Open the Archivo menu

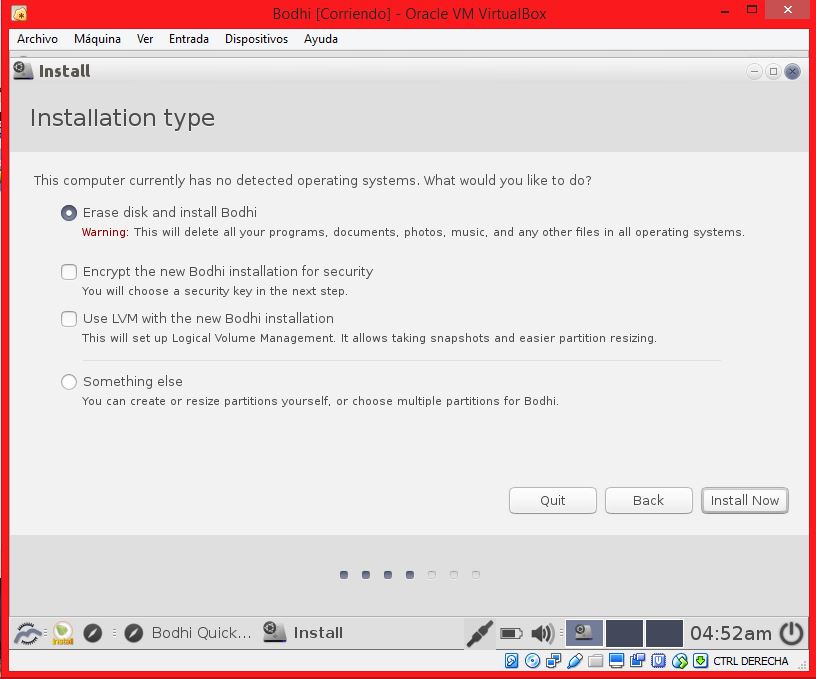click(x=37, y=39)
